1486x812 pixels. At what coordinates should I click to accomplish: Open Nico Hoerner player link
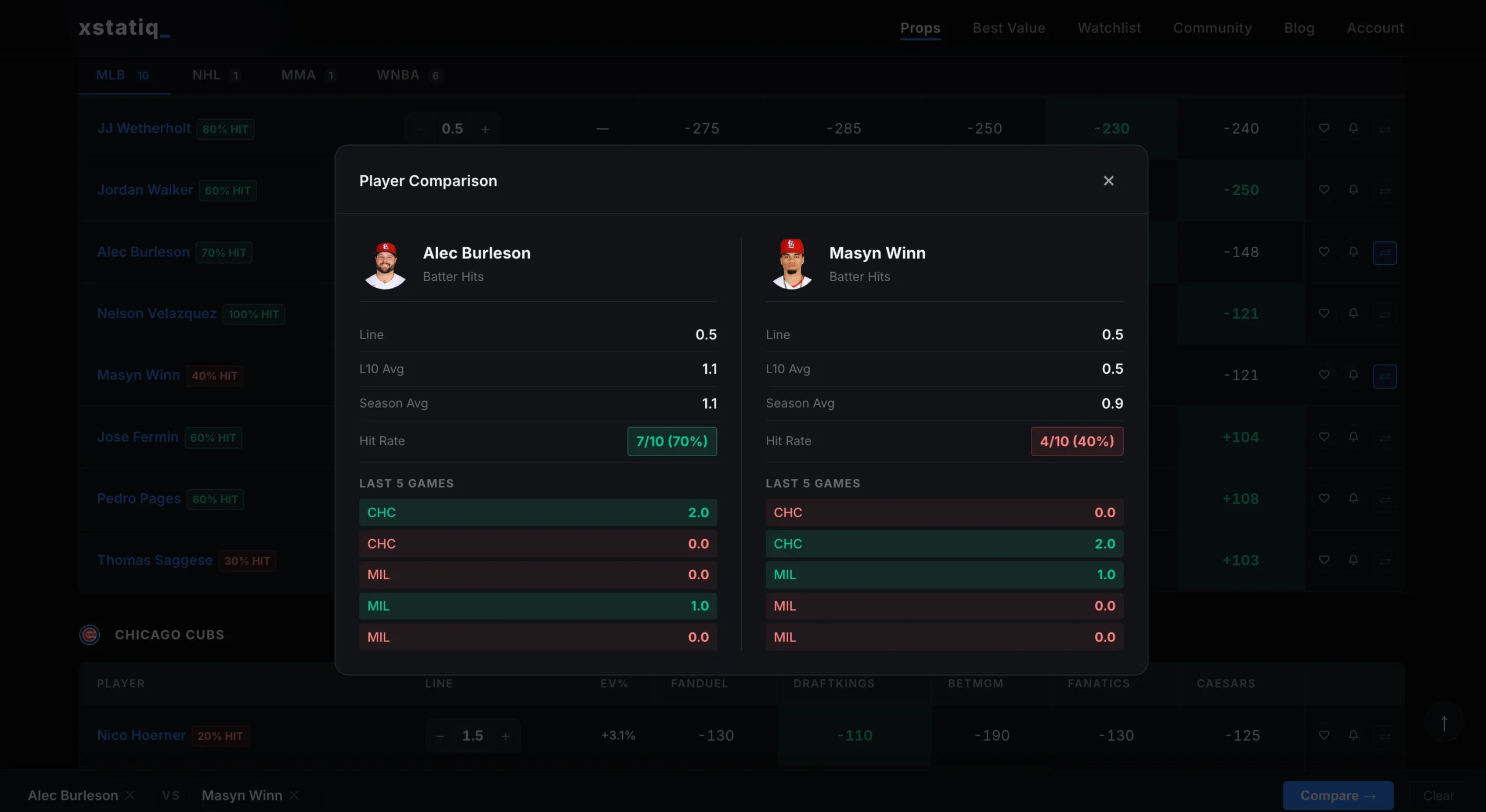pyautogui.click(x=141, y=735)
